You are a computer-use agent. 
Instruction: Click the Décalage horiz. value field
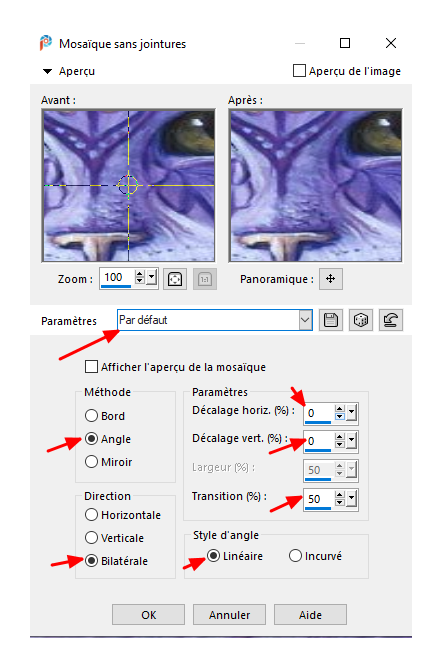tap(319, 413)
